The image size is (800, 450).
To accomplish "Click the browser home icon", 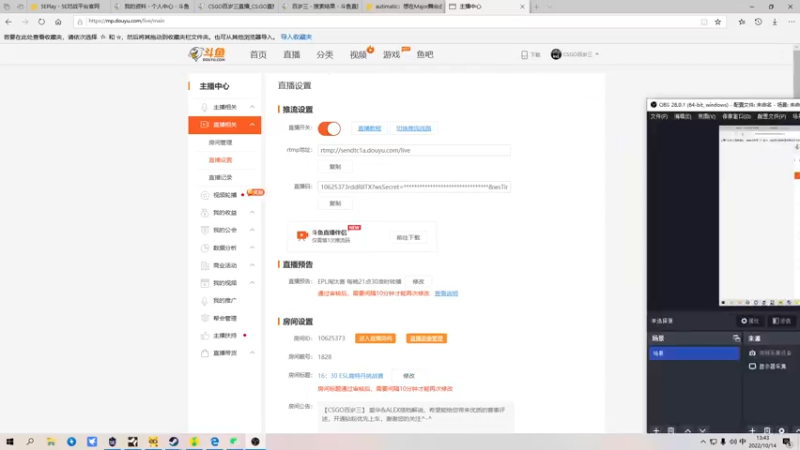I will tap(58, 21).
